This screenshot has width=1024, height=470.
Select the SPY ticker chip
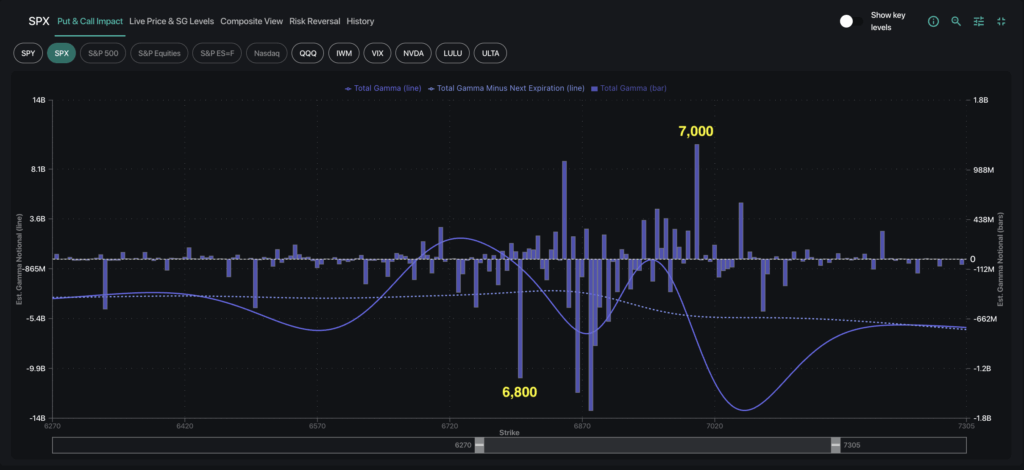click(28, 52)
